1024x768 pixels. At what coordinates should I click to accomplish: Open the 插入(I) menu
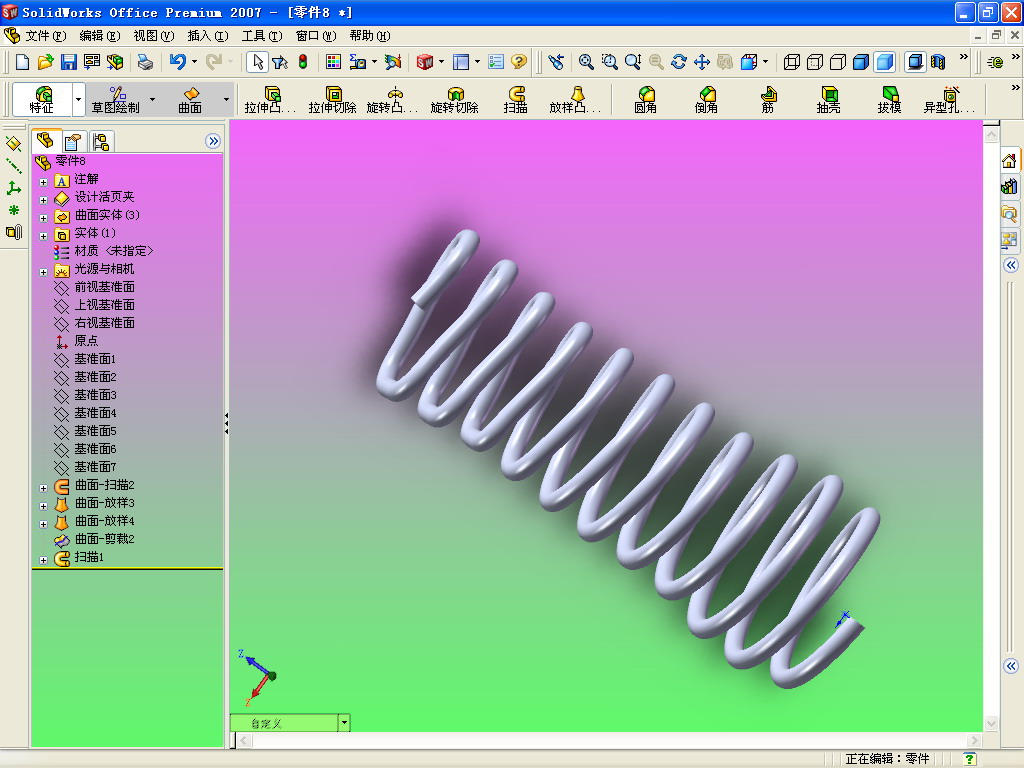[x=208, y=36]
